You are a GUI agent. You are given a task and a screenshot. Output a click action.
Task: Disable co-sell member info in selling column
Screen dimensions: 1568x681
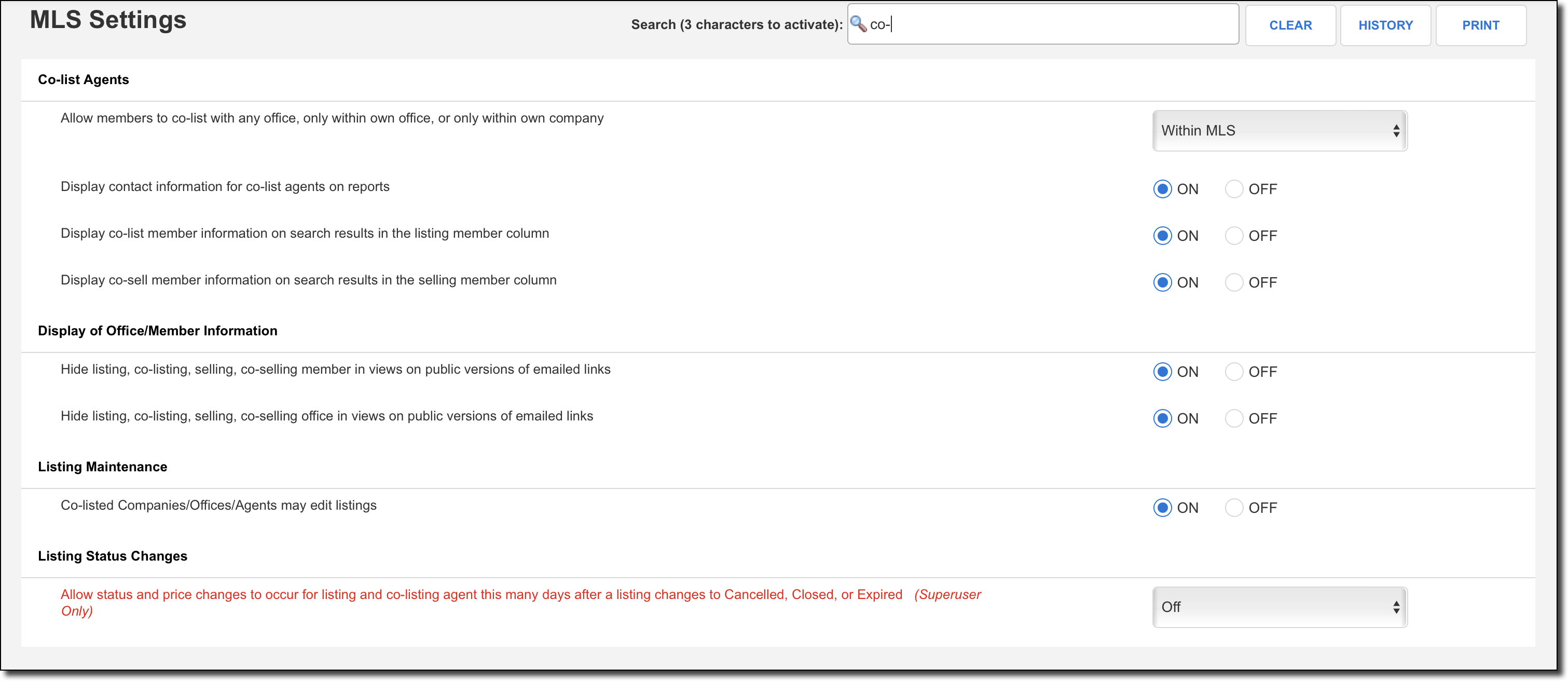1233,283
